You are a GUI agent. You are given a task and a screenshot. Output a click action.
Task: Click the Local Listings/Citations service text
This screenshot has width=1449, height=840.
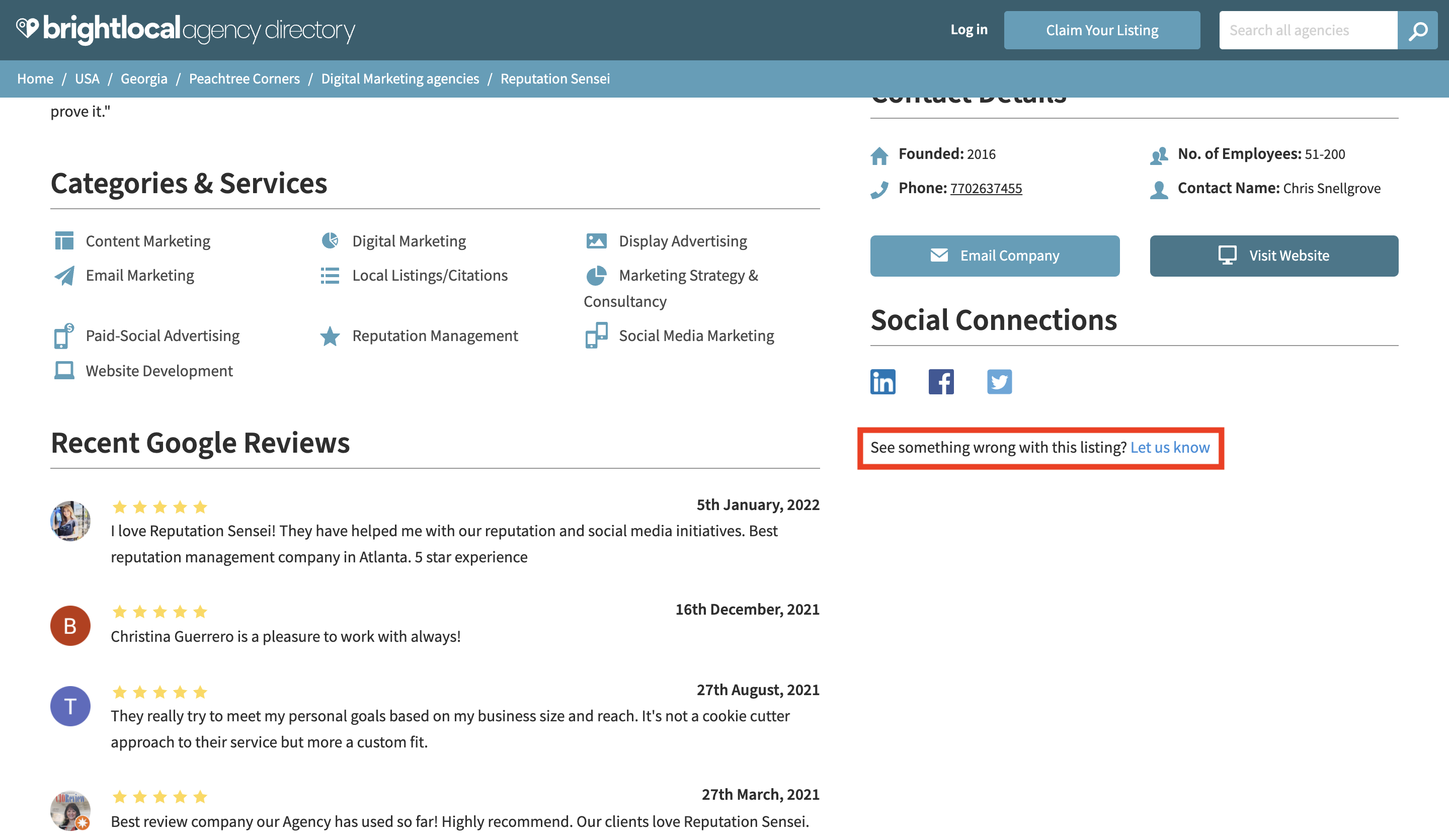(430, 276)
